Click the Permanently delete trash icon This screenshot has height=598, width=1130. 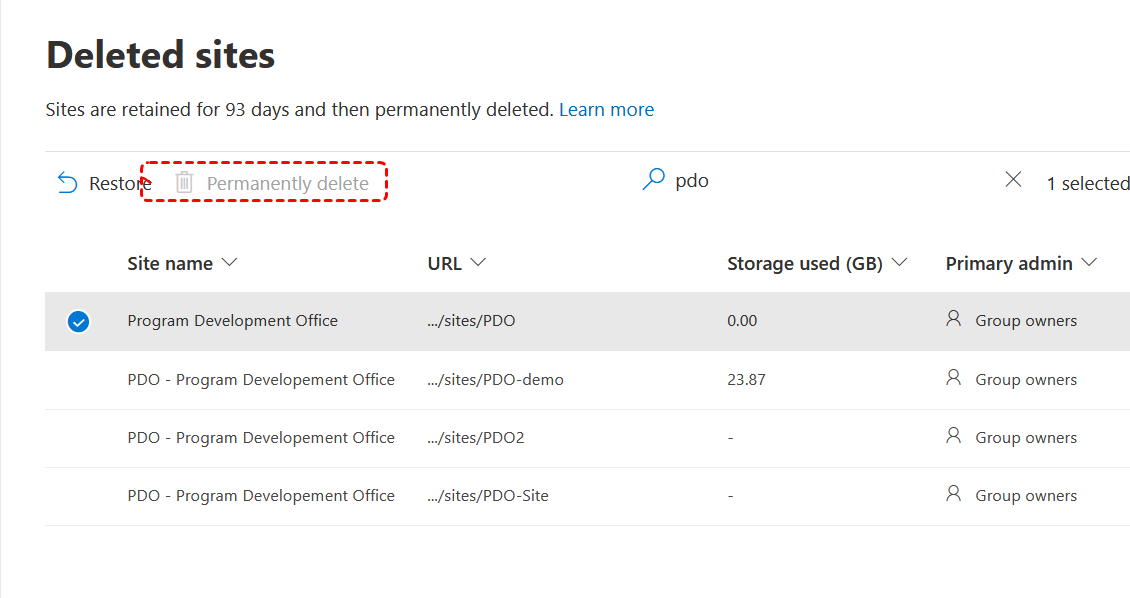(184, 183)
